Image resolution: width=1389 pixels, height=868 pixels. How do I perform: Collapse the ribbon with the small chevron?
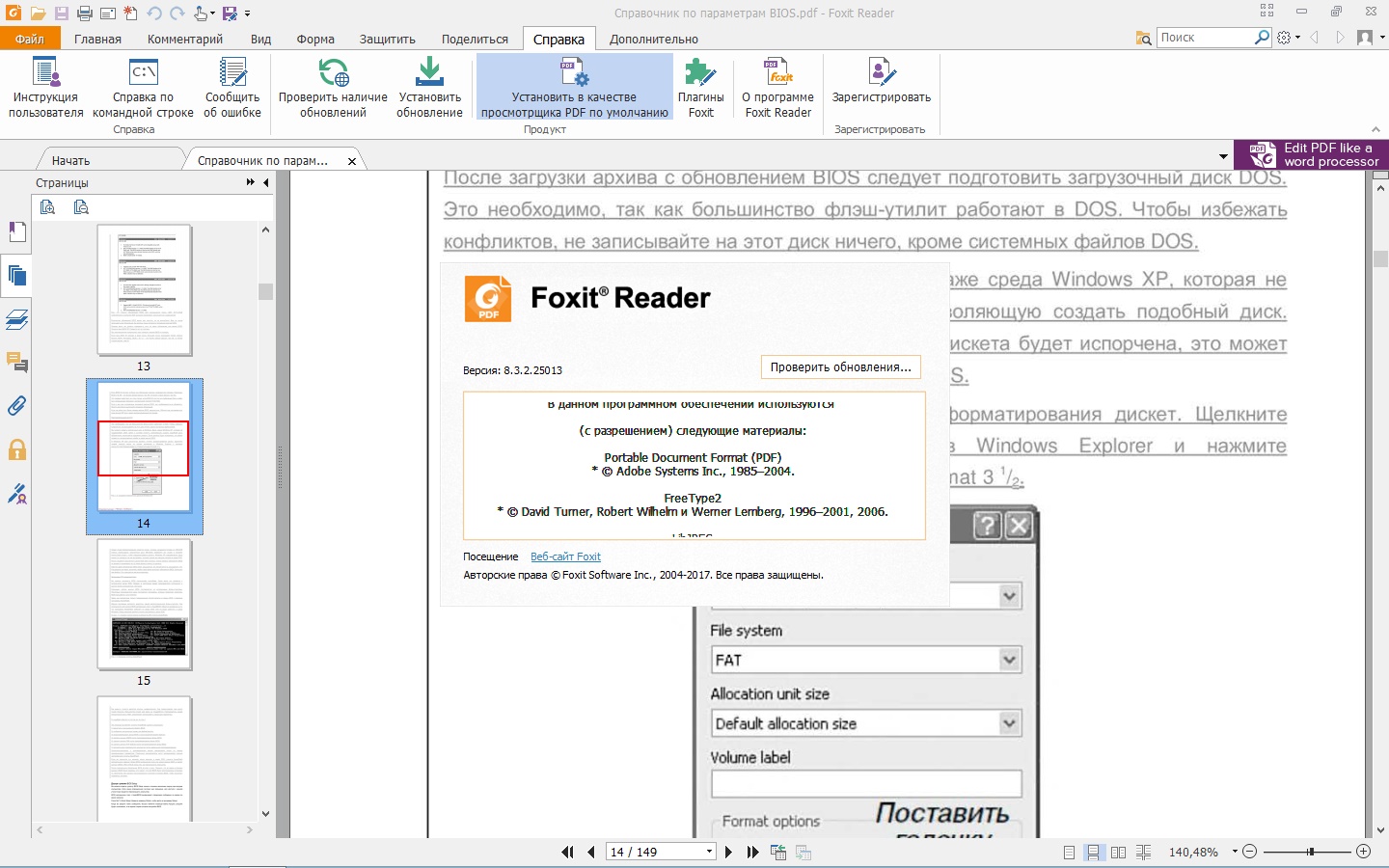1375,129
